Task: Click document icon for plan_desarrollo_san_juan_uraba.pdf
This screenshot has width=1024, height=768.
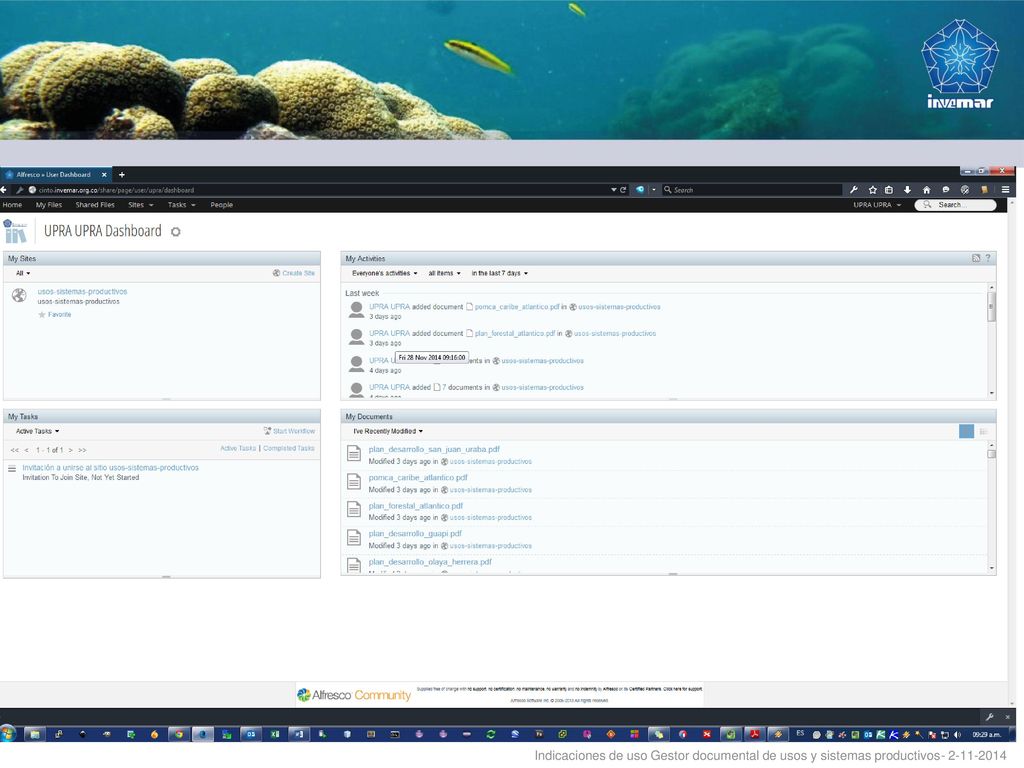Action: click(353, 453)
